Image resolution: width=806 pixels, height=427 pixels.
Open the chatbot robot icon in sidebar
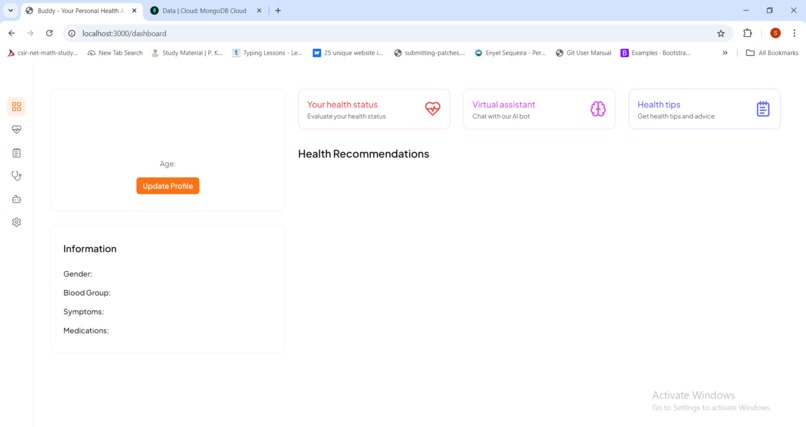16,199
